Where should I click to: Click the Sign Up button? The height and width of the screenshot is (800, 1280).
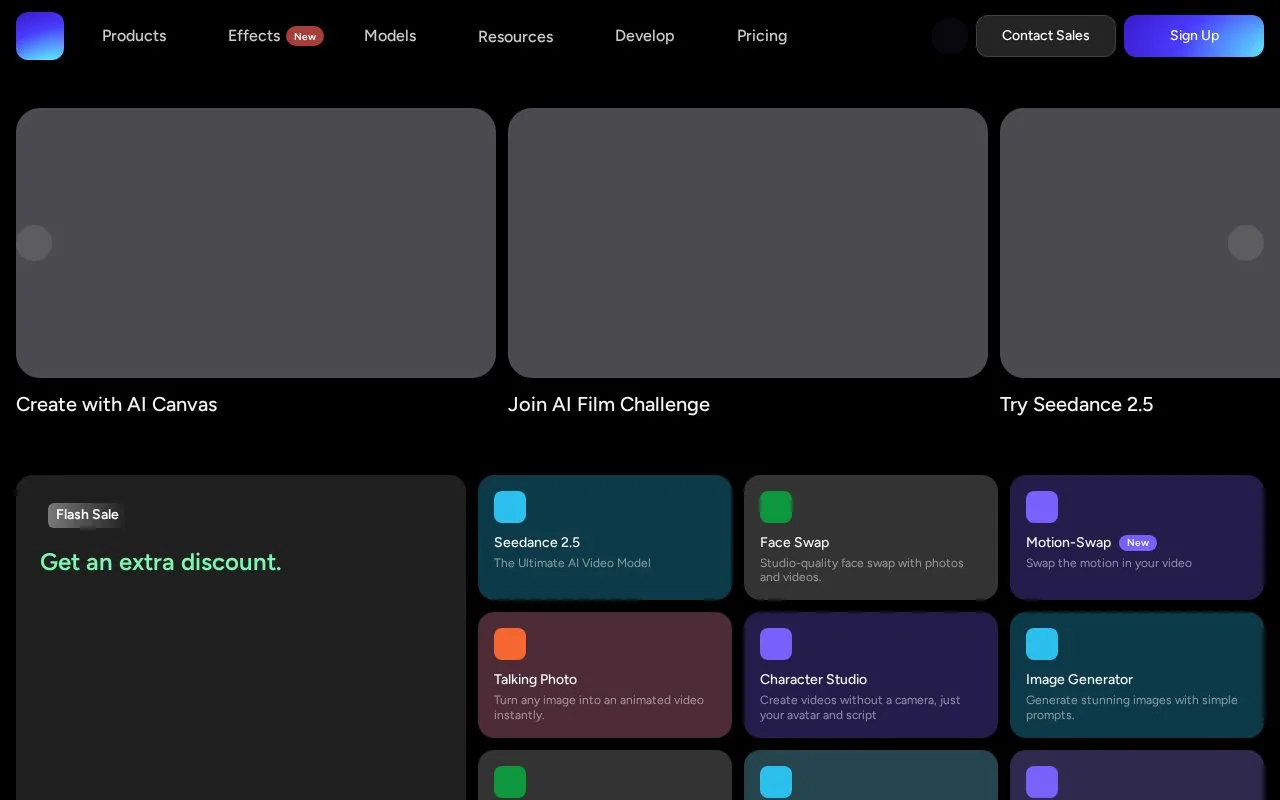click(x=1194, y=36)
